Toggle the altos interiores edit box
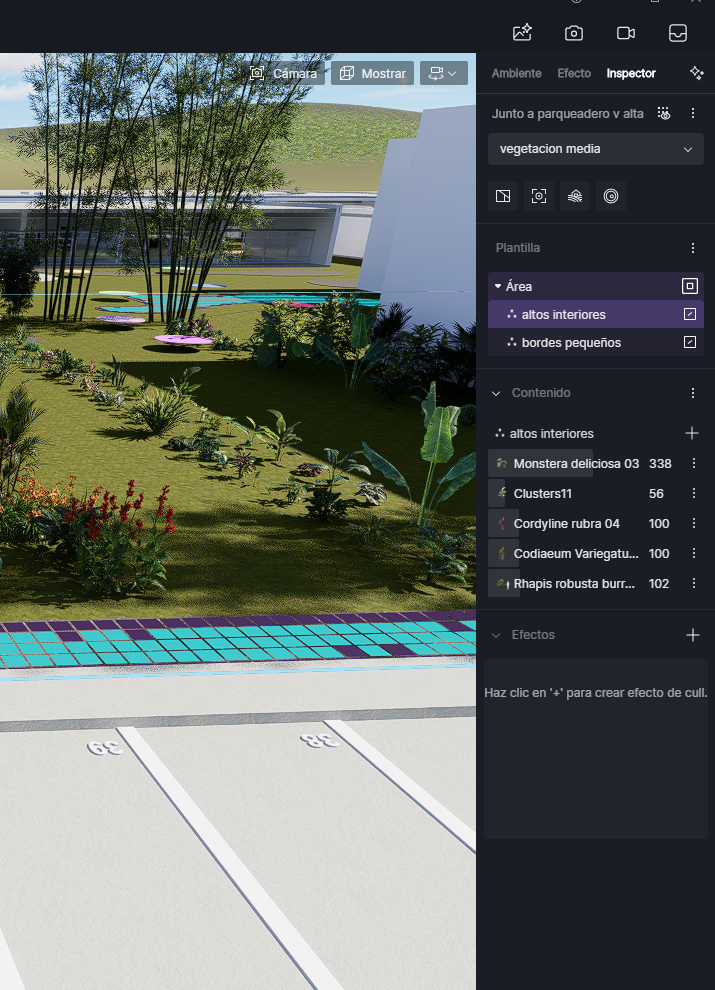Viewport: 715px width, 990px height. [x=689, y=314]
